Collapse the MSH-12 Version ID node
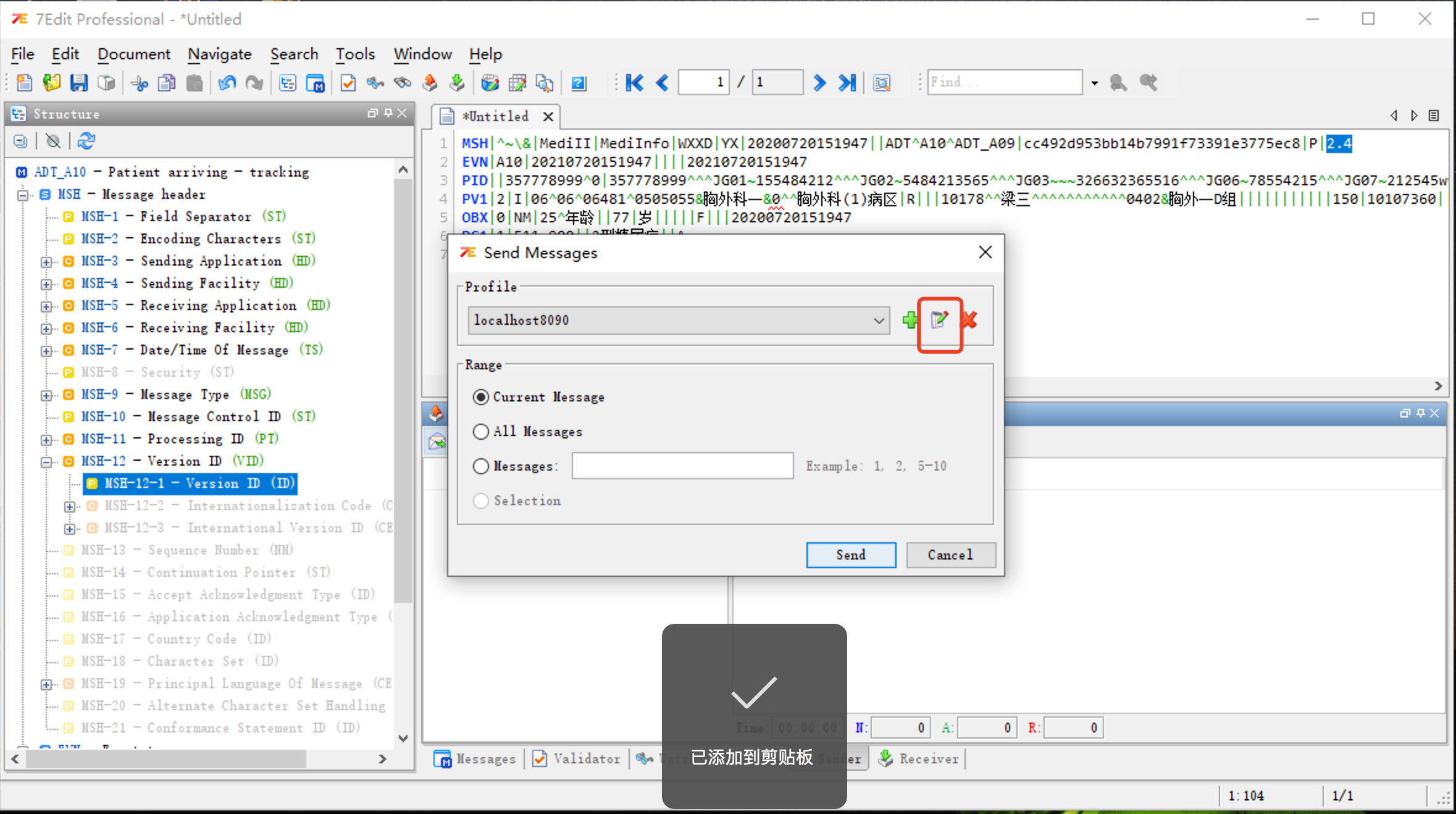Screen dimensions: 1456x814 click(46, 462)
